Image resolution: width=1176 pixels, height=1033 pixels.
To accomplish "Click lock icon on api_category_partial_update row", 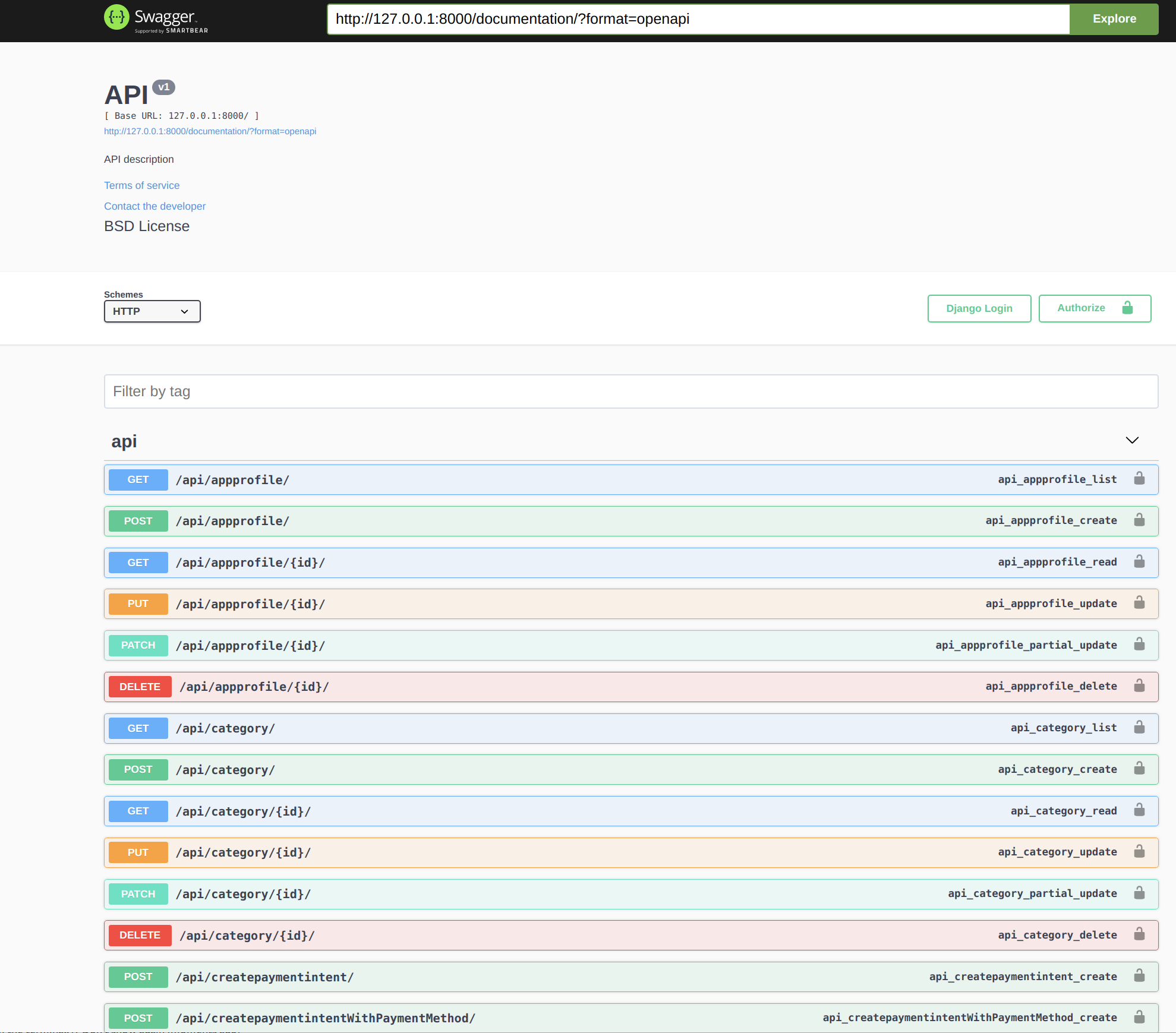I will [x=1139, y=893].
